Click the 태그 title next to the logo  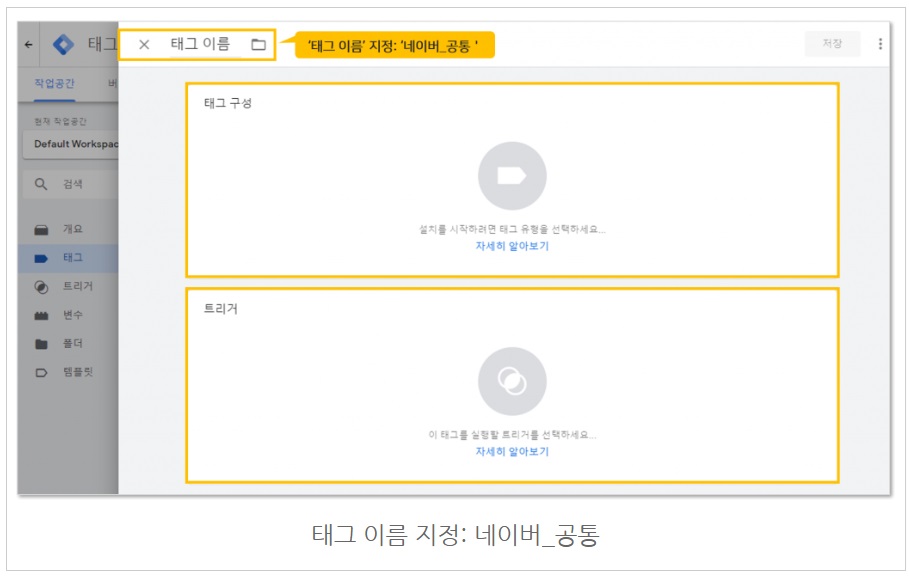click(x=102, y=44)
